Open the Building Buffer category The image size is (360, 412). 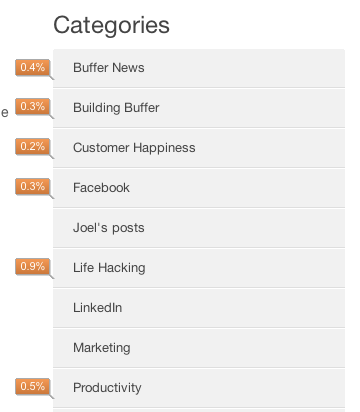click(x=199, y=108)
